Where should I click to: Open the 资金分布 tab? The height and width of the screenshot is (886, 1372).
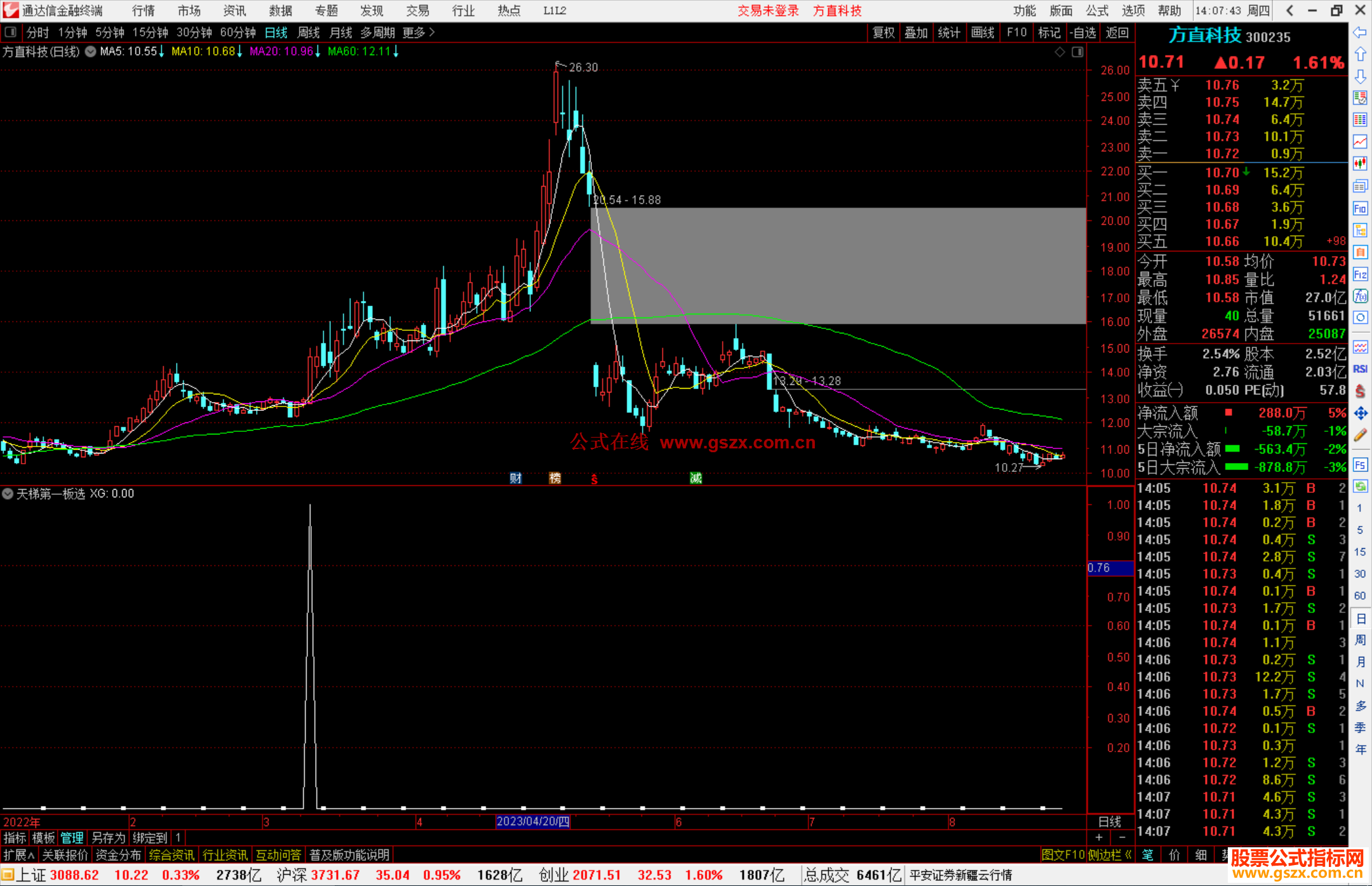coord(118,855)
